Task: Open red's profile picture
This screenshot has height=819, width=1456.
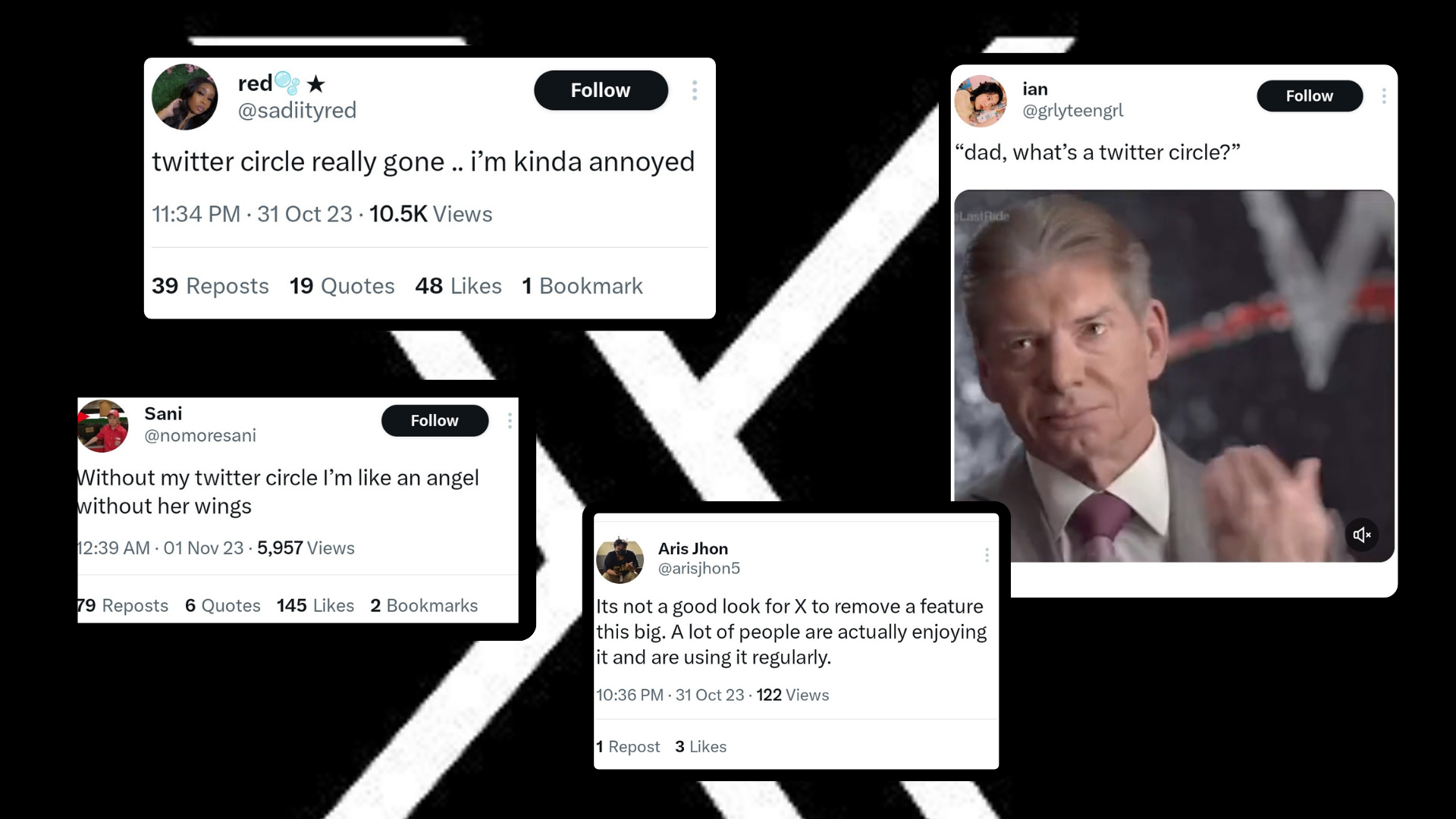Action: [x=185, y=97]
